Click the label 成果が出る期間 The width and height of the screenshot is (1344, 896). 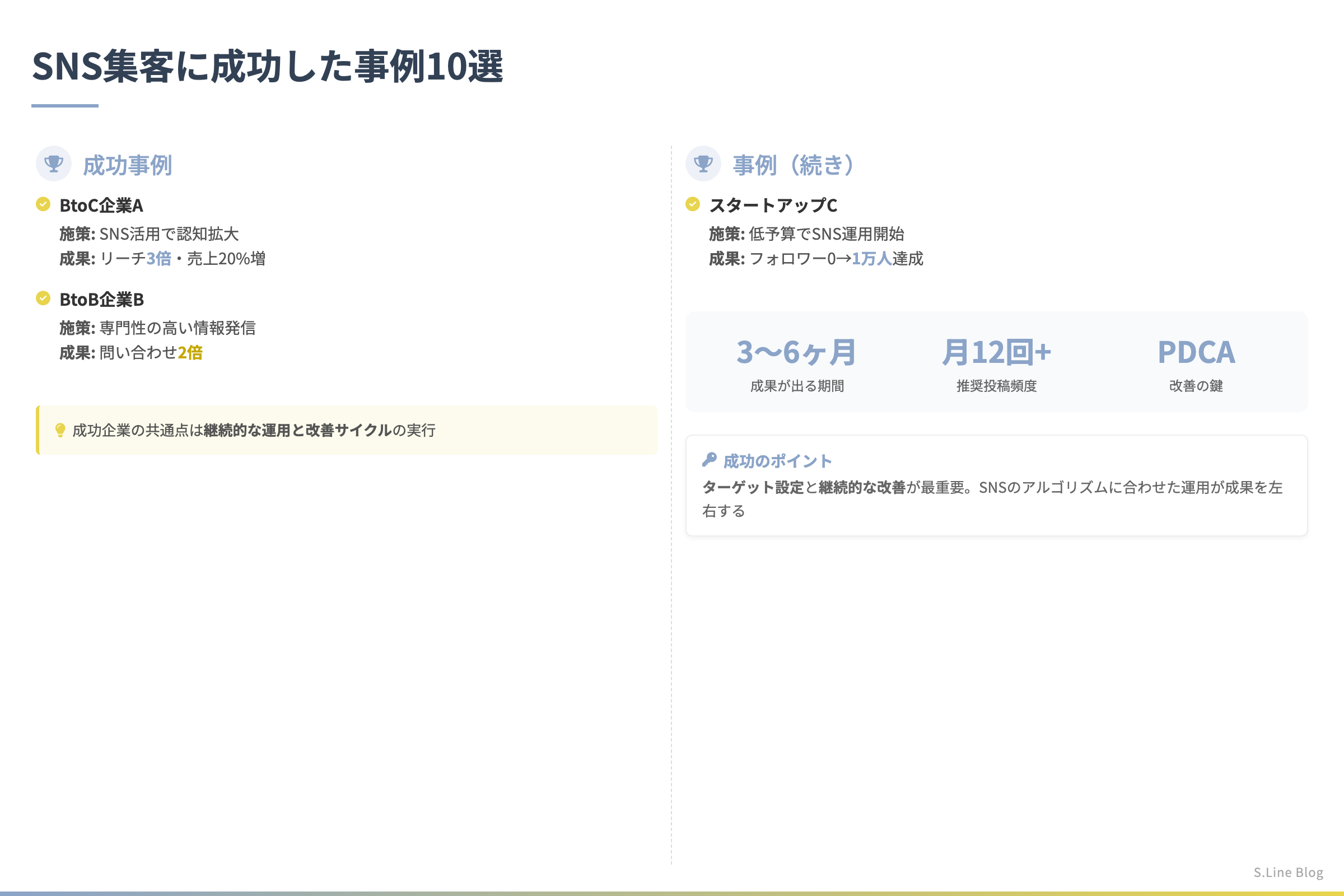coord(796,386)
